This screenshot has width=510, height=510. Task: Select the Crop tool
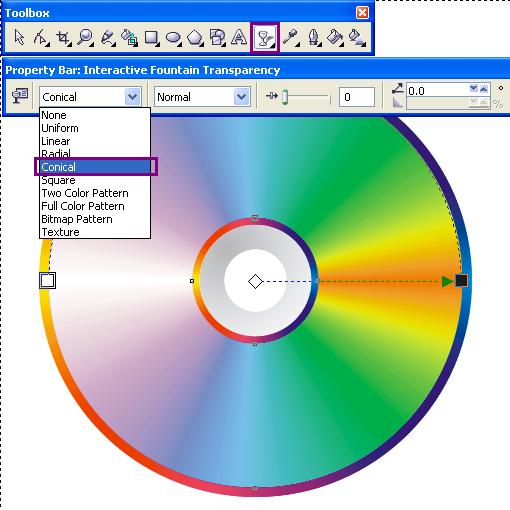coord(63,37)
